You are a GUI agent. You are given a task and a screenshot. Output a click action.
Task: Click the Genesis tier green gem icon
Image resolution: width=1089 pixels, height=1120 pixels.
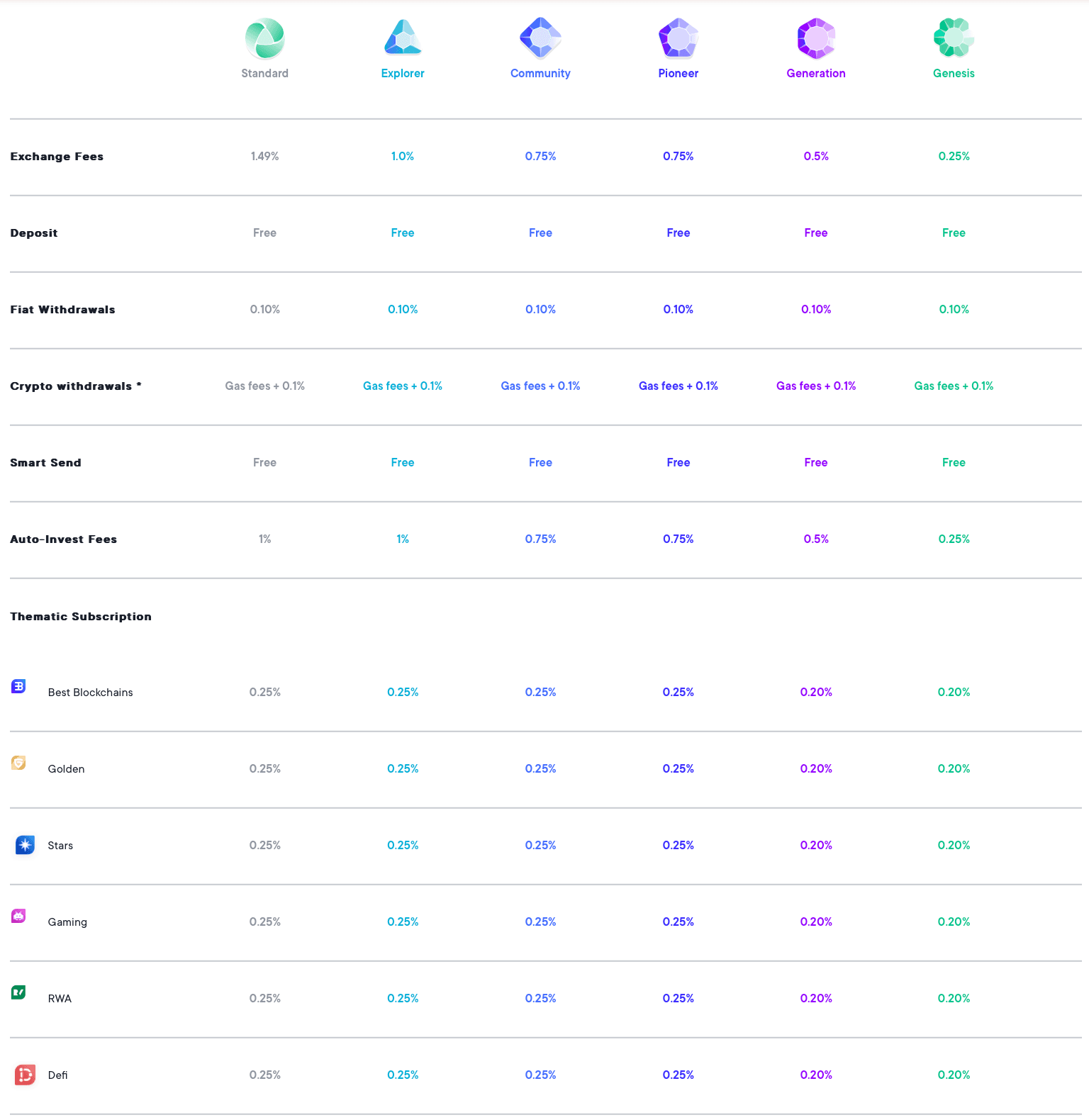coord(954,38)
